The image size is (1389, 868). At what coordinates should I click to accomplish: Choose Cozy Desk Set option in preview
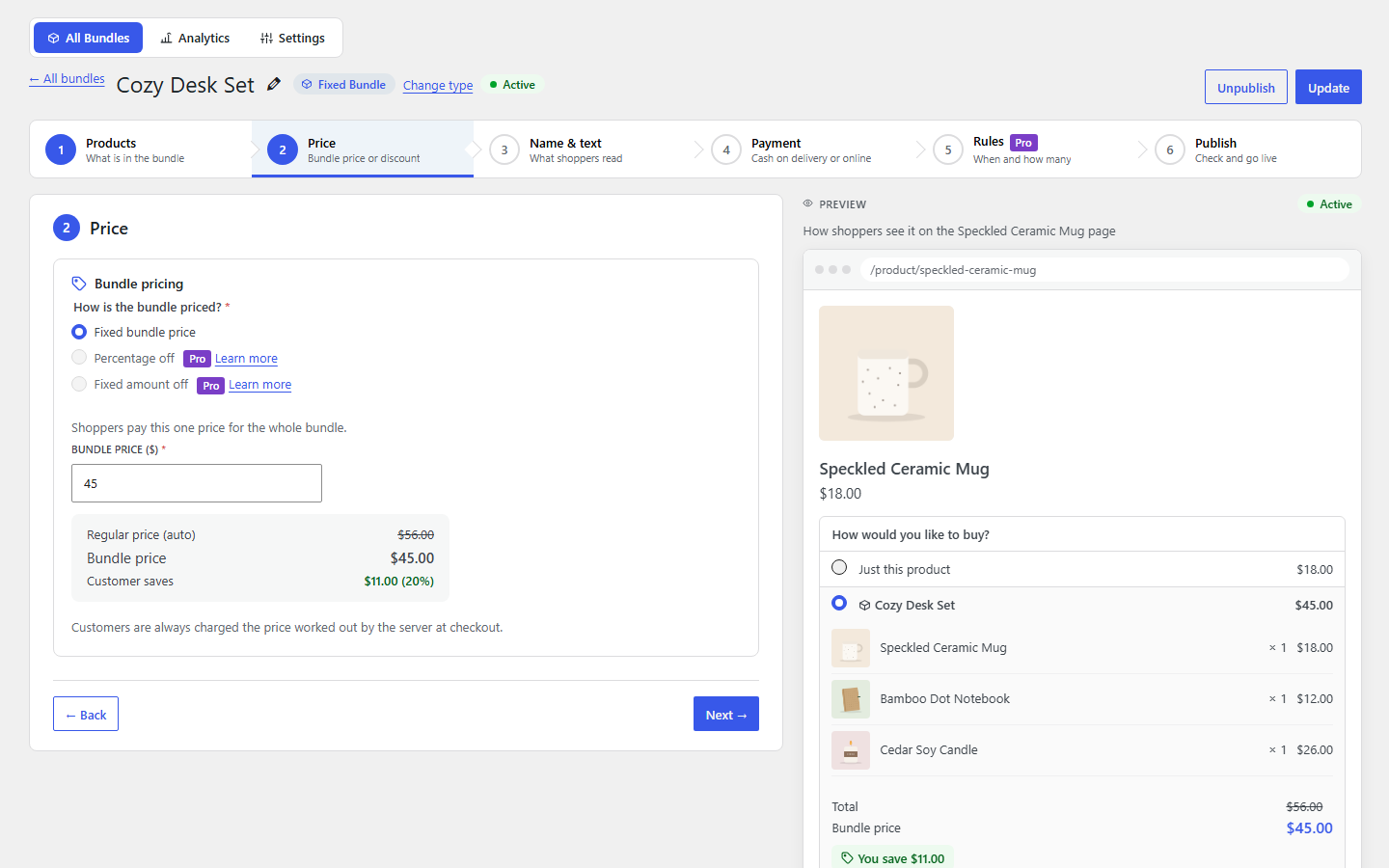pyautogui.click(x=839, y=604)
